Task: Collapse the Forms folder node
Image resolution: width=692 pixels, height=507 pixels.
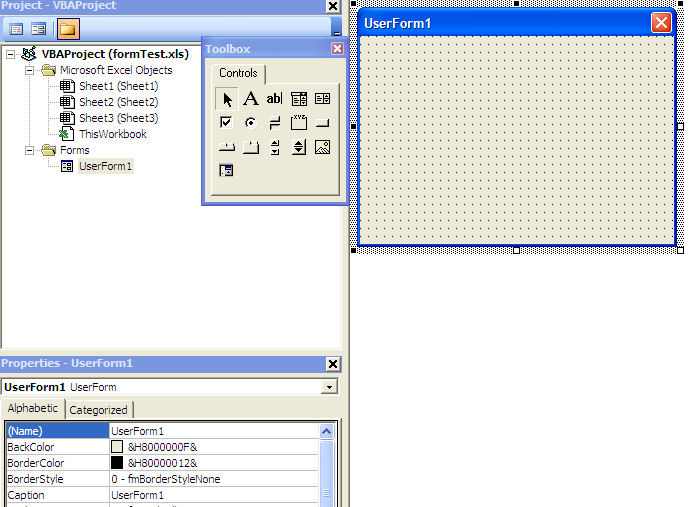Action: [x=29, y=150]
